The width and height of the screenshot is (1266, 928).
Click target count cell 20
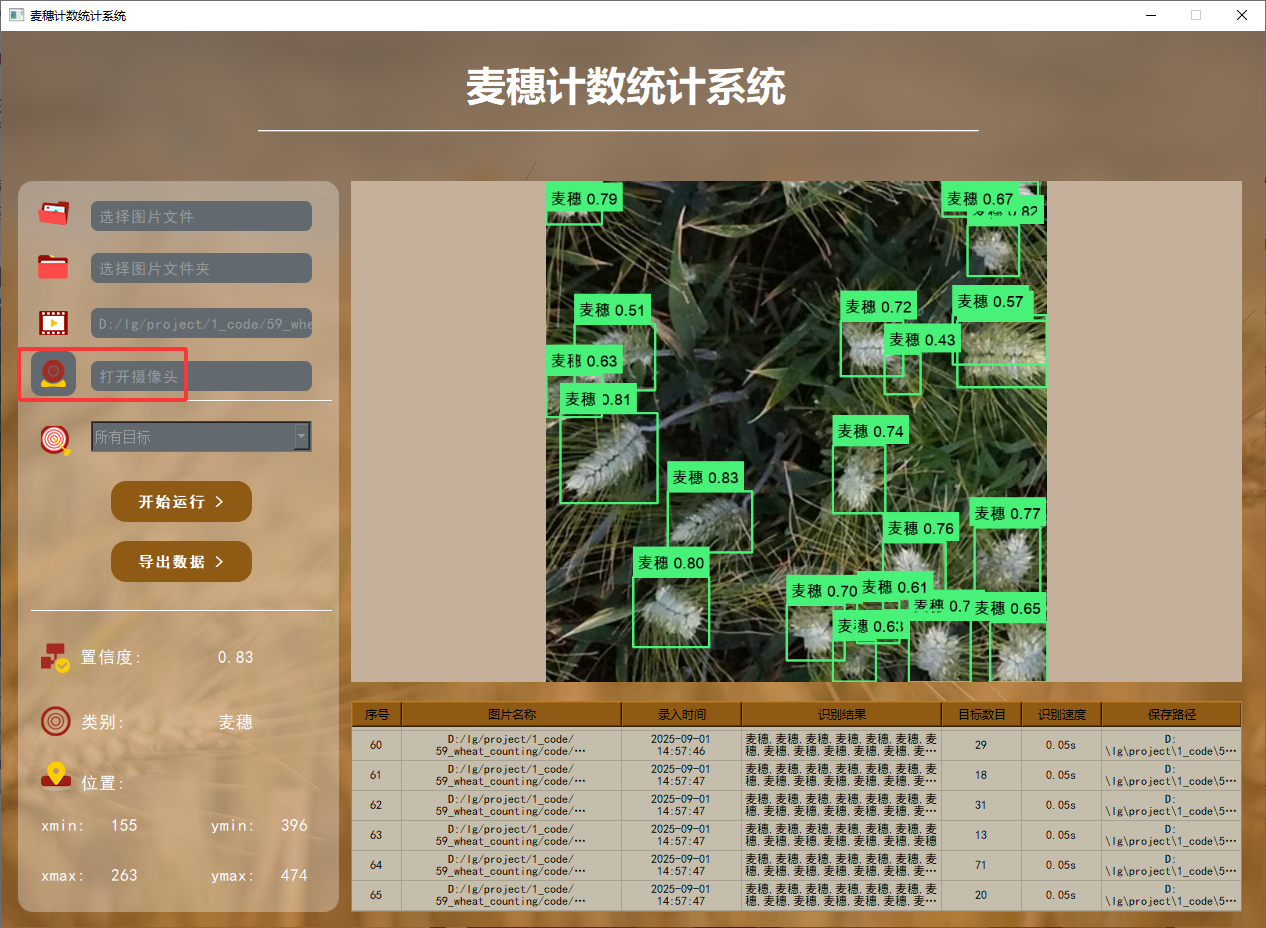point(982,895)
